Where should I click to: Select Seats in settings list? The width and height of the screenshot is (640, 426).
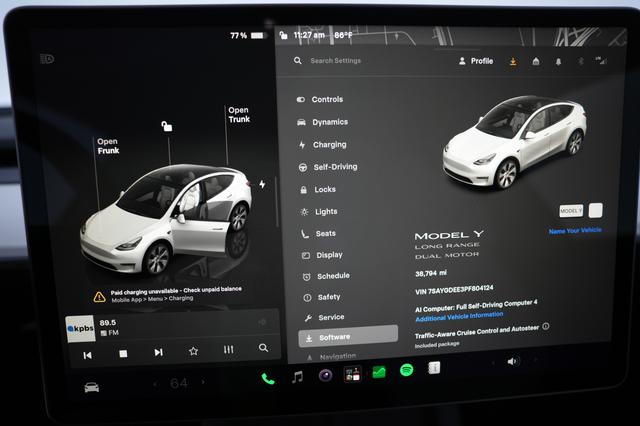tap(319, 233)
